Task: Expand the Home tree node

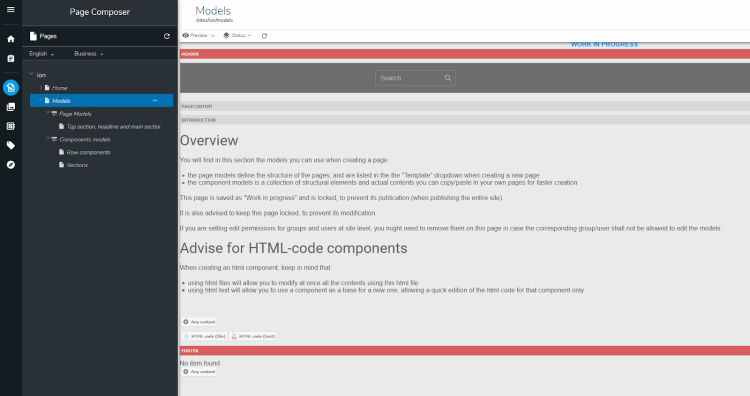Action: pyautogui.click(x=41, y=88)
